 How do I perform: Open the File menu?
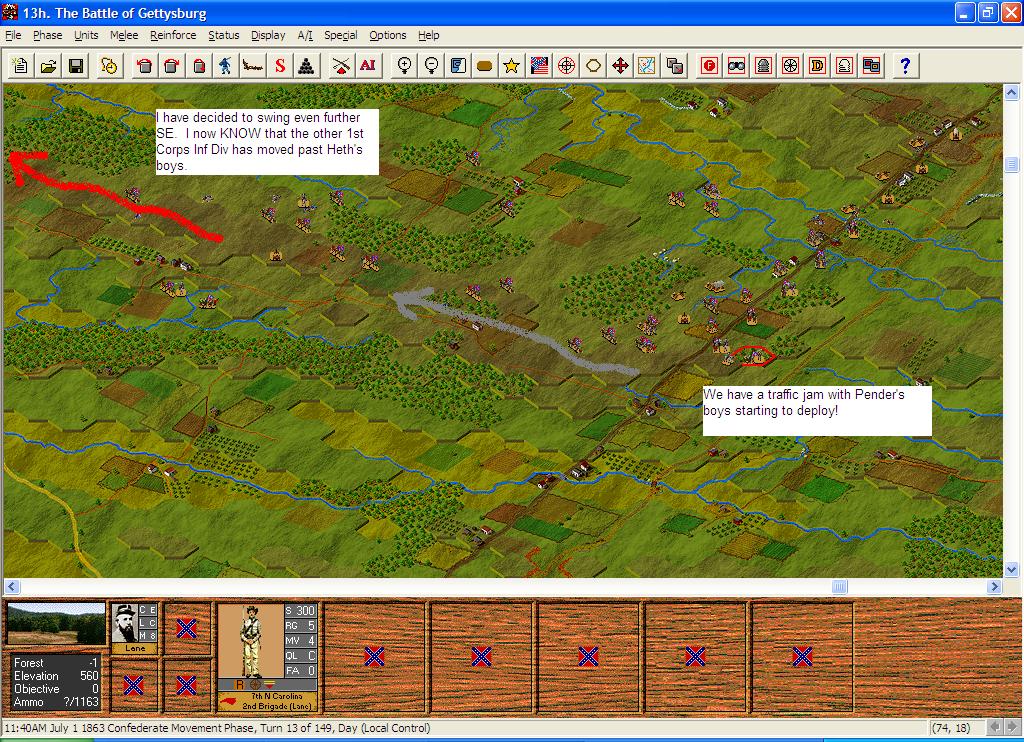point(13,35)
